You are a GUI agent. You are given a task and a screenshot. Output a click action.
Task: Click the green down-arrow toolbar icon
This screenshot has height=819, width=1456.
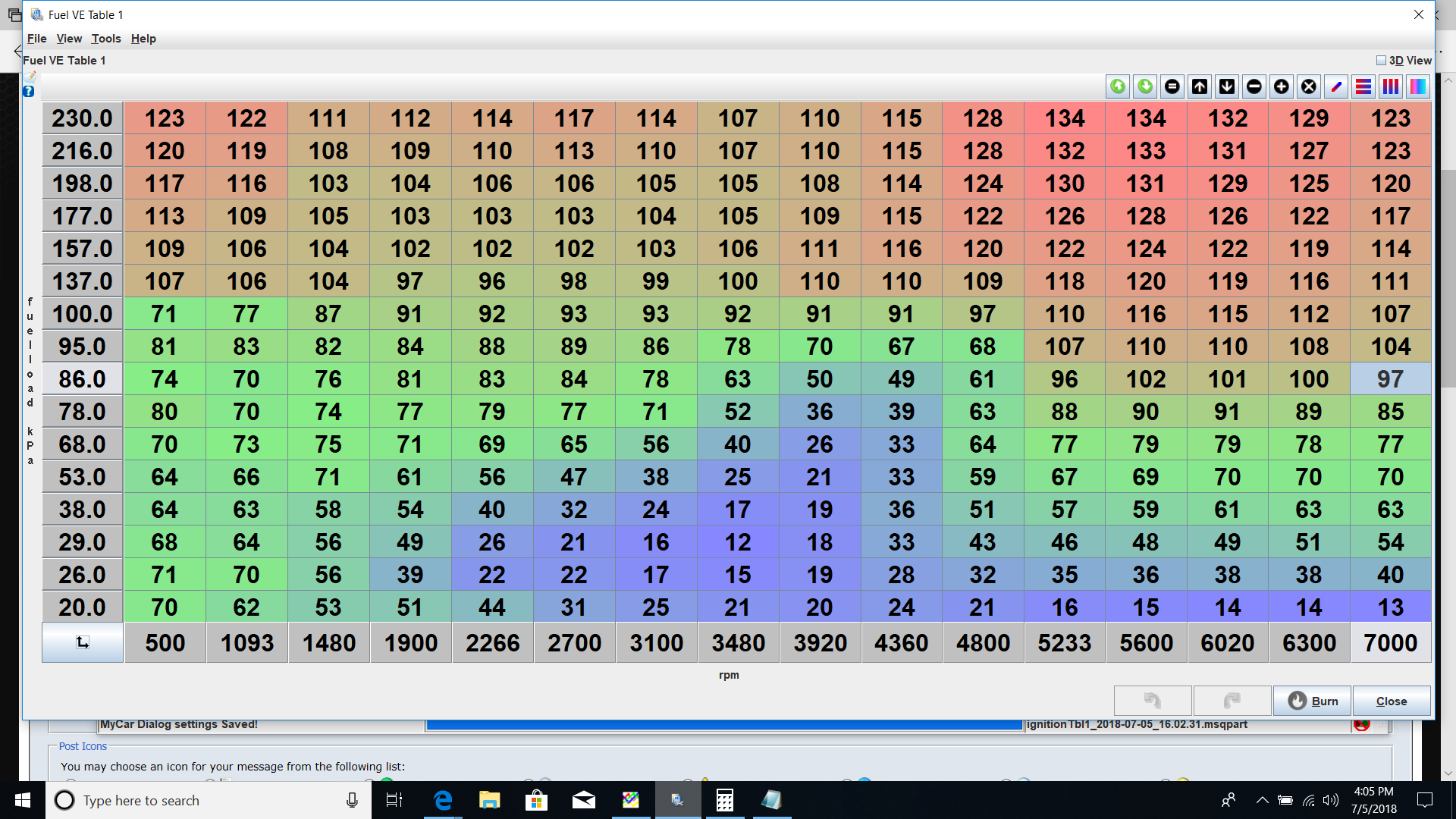tap(1145, 86)
